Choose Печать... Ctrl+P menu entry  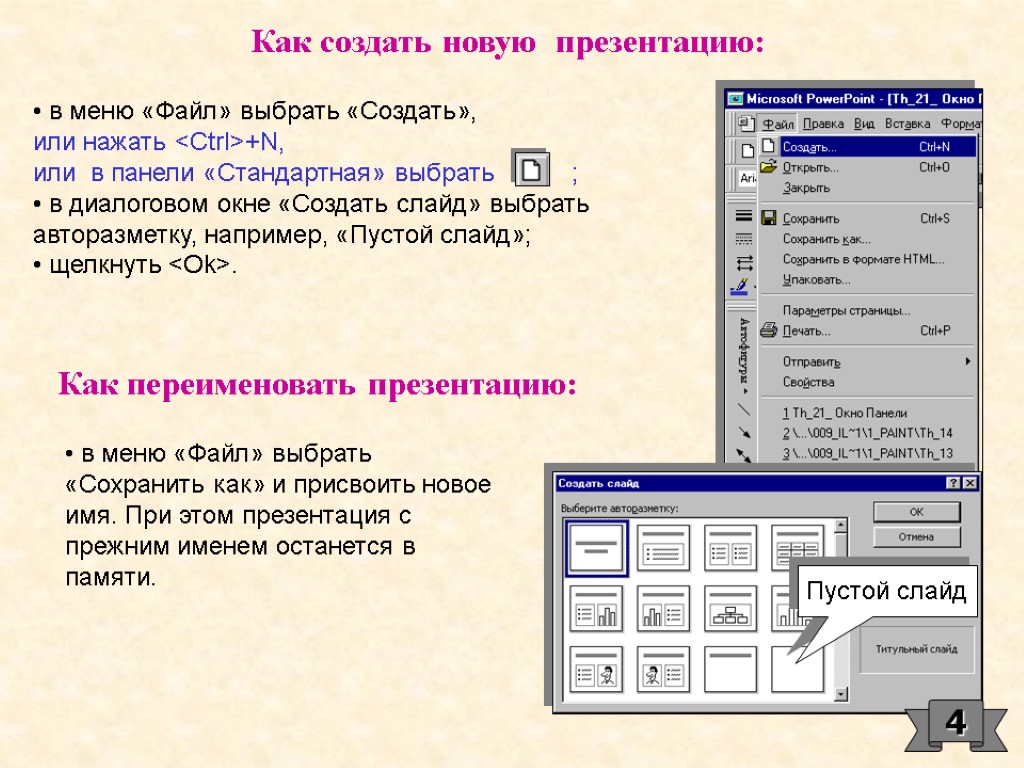point(867,331)
